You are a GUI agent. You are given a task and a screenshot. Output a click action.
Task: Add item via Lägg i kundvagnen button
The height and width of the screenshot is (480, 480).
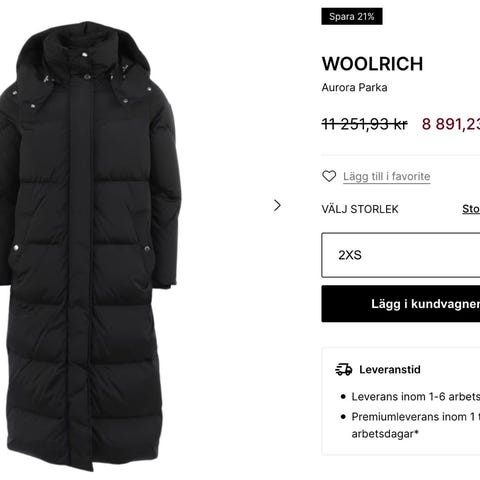tap(401, 304)
